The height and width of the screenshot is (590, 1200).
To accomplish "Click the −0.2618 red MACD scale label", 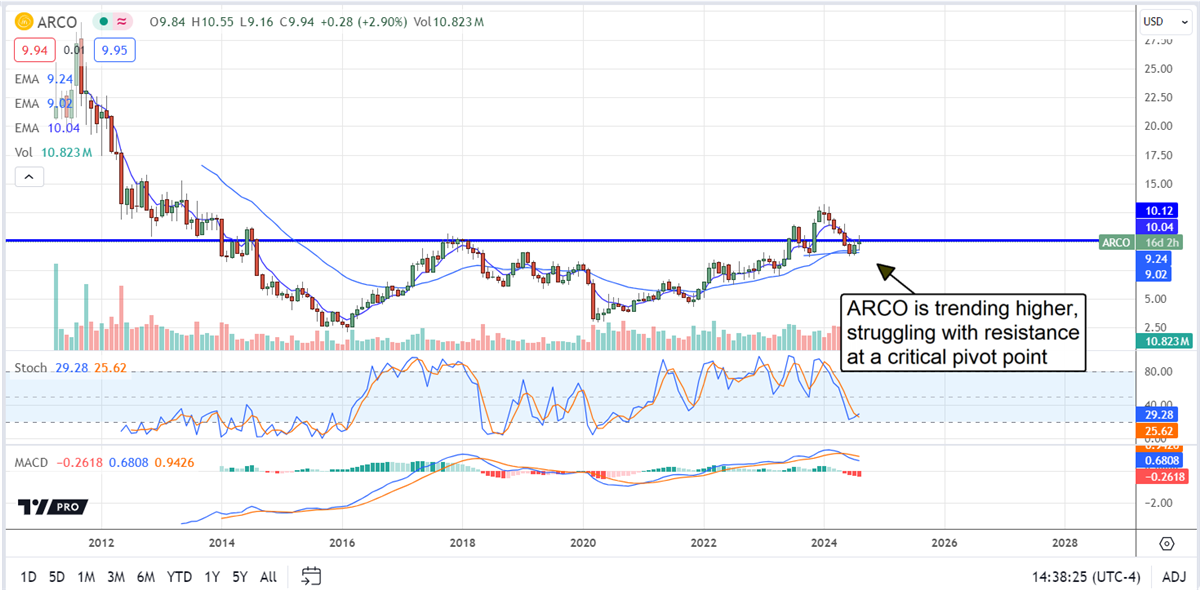I will pyautogui.click(x=1162, y=476).
